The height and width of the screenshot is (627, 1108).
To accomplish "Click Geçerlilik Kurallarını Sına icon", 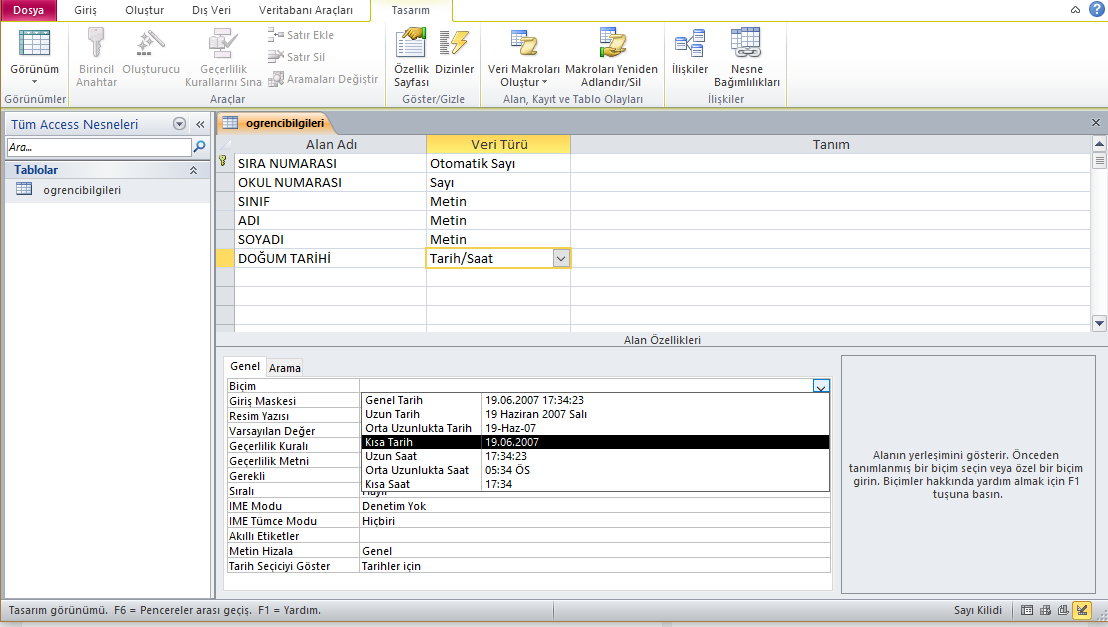I will point(223,44).
